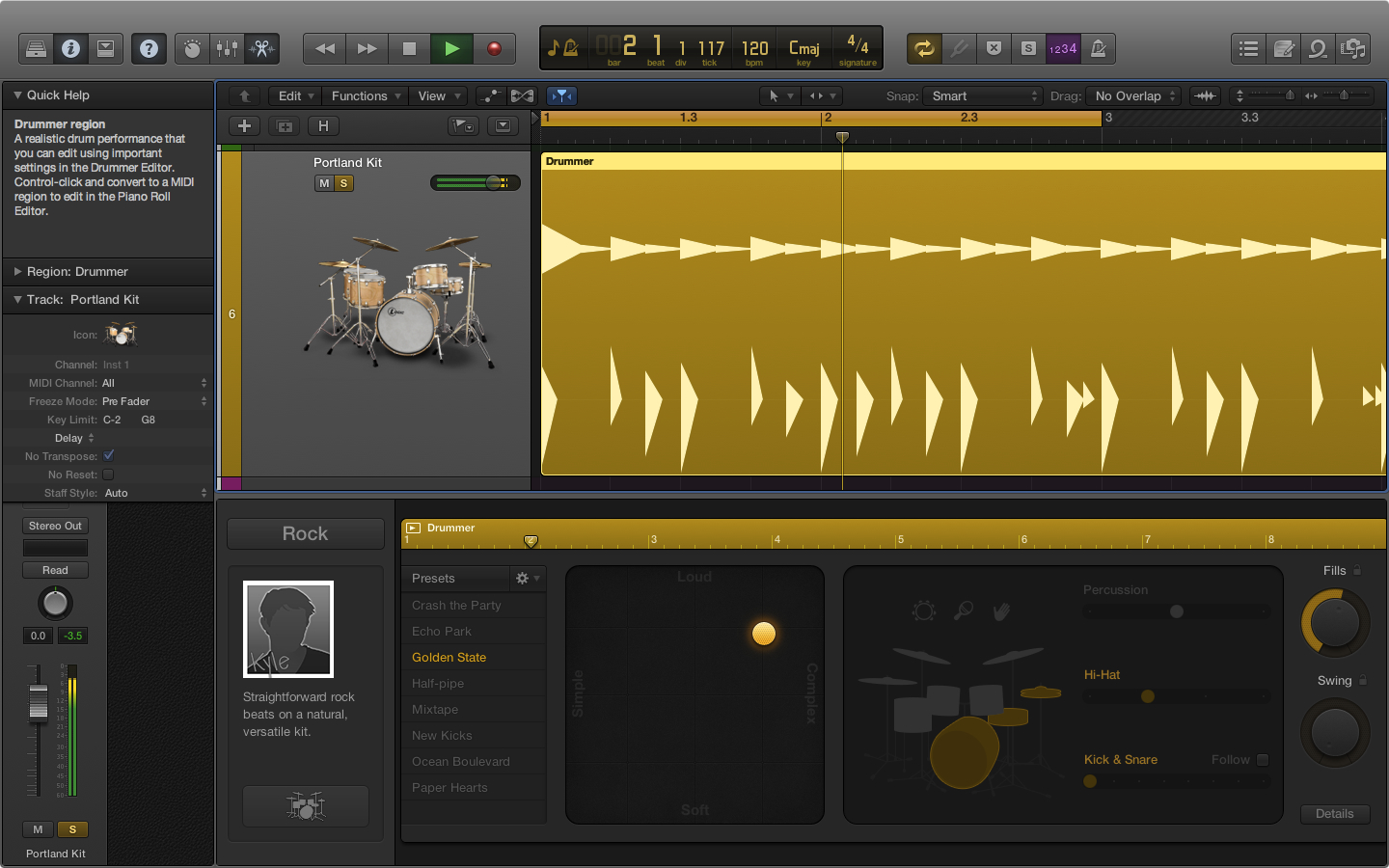Open the pointer Left-click Tool menu

[x=780, y=95]
